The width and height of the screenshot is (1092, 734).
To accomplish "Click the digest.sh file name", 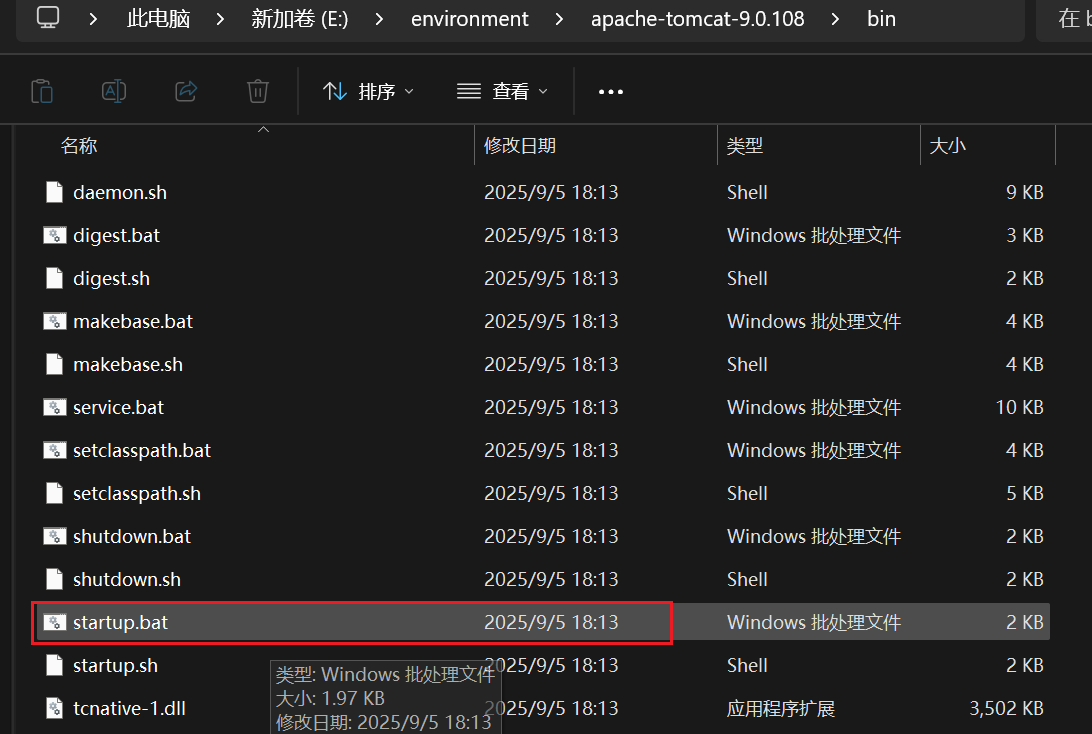I will tap(111, 279).
